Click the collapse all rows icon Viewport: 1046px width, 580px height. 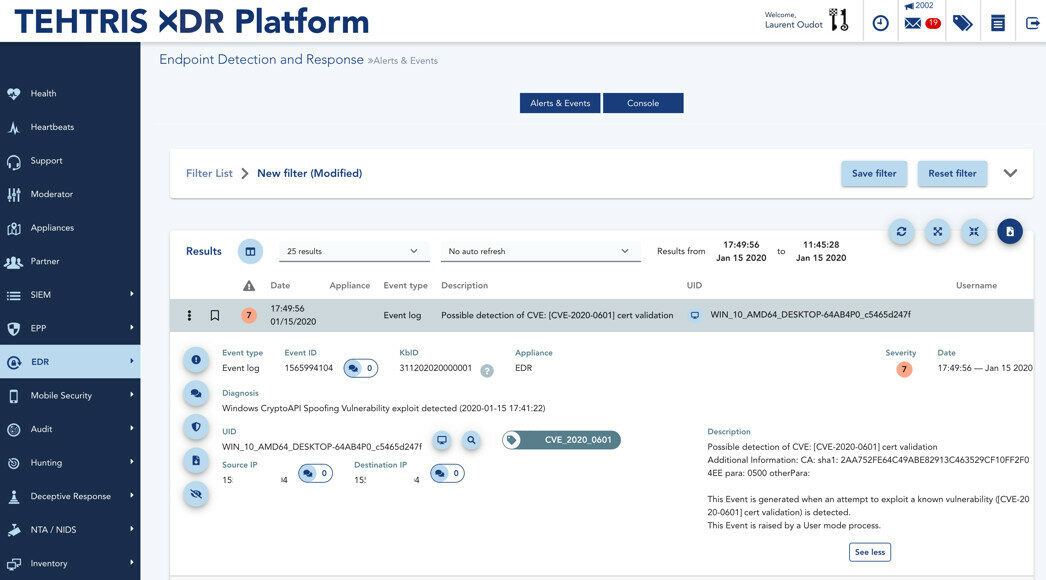pos(974,232)
